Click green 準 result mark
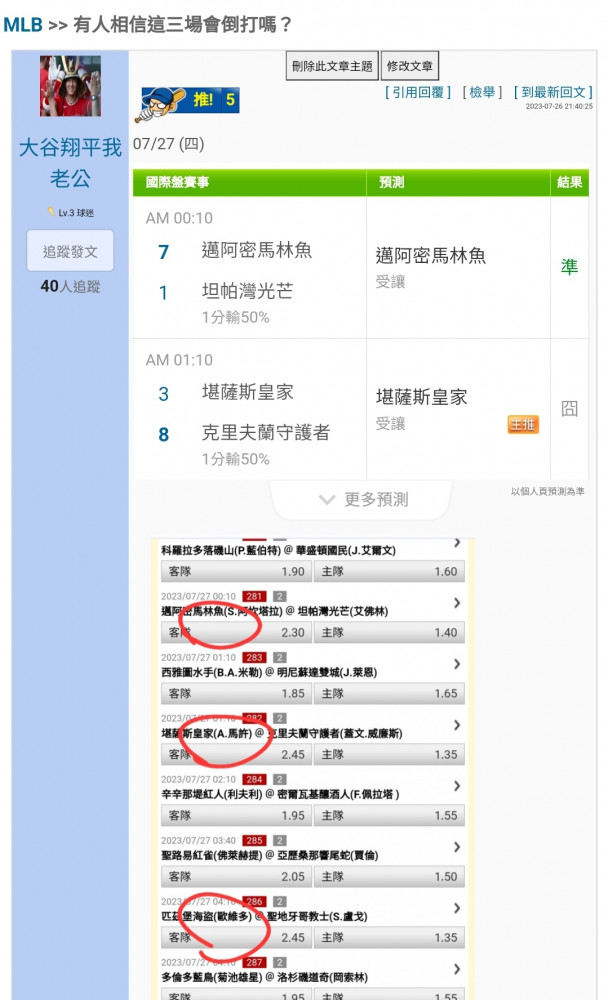This screenshot has height=1000, width=608. (x=569, y=267)
